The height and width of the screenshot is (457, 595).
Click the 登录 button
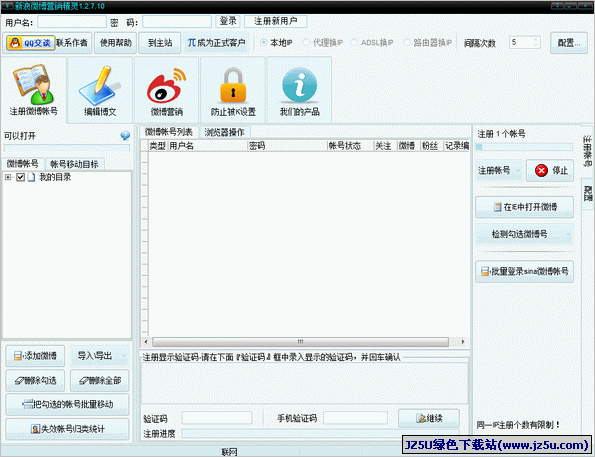click(x=228, y=21)
